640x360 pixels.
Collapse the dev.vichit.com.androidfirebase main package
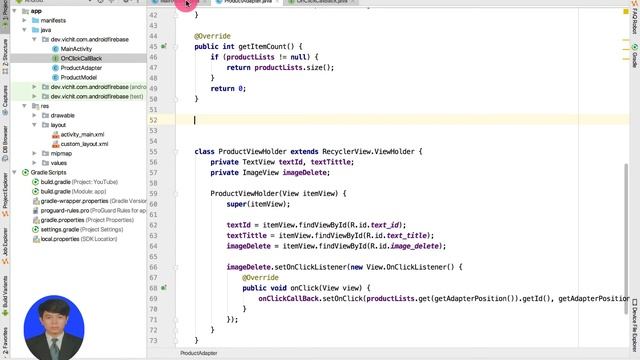34,40
